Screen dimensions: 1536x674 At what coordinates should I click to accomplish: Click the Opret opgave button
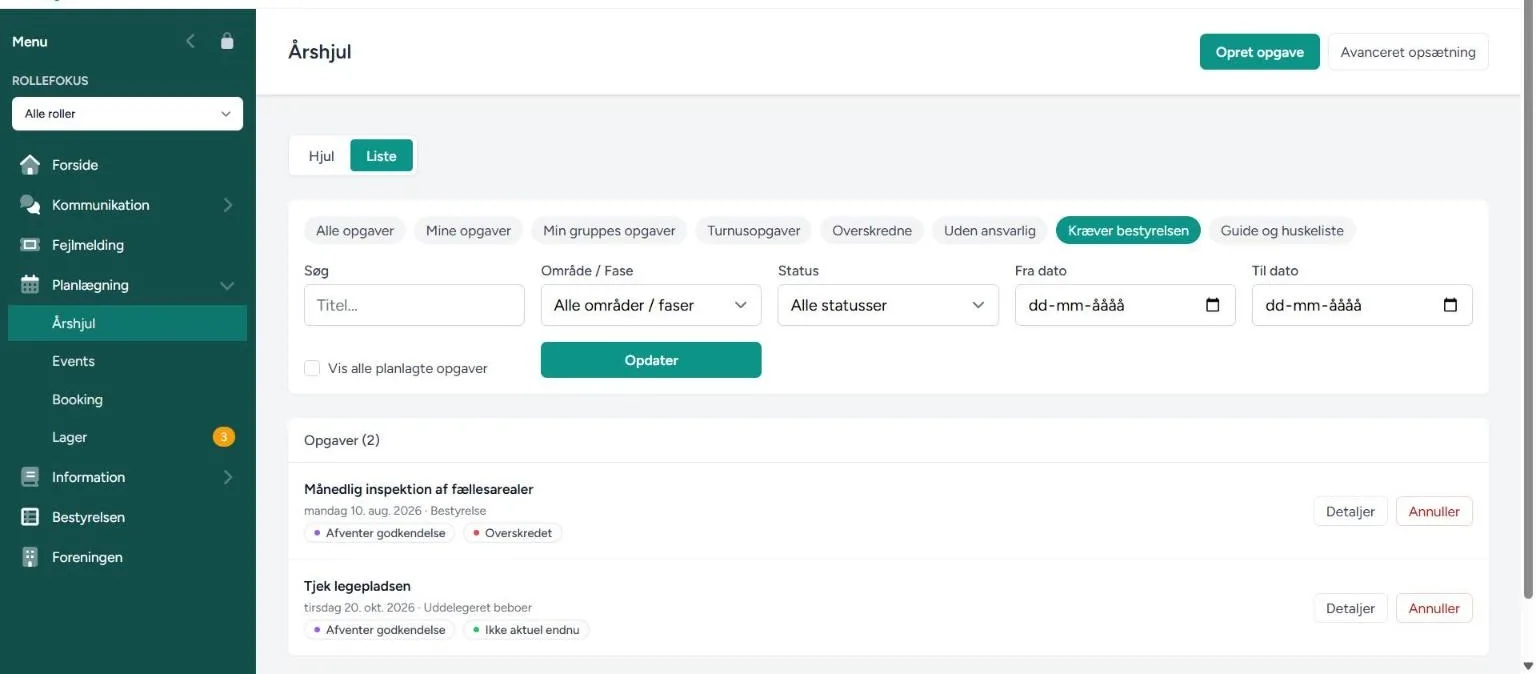coord(1260,52)
